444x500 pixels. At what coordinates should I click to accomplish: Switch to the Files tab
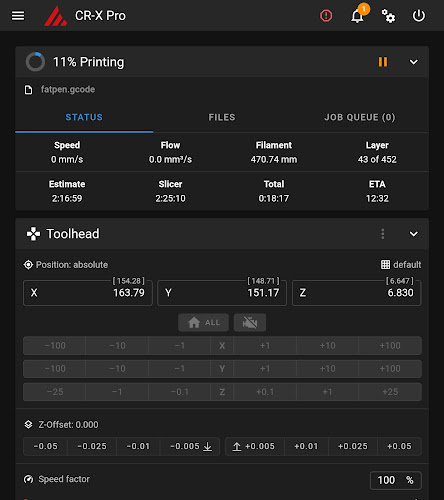coord(222,117)
